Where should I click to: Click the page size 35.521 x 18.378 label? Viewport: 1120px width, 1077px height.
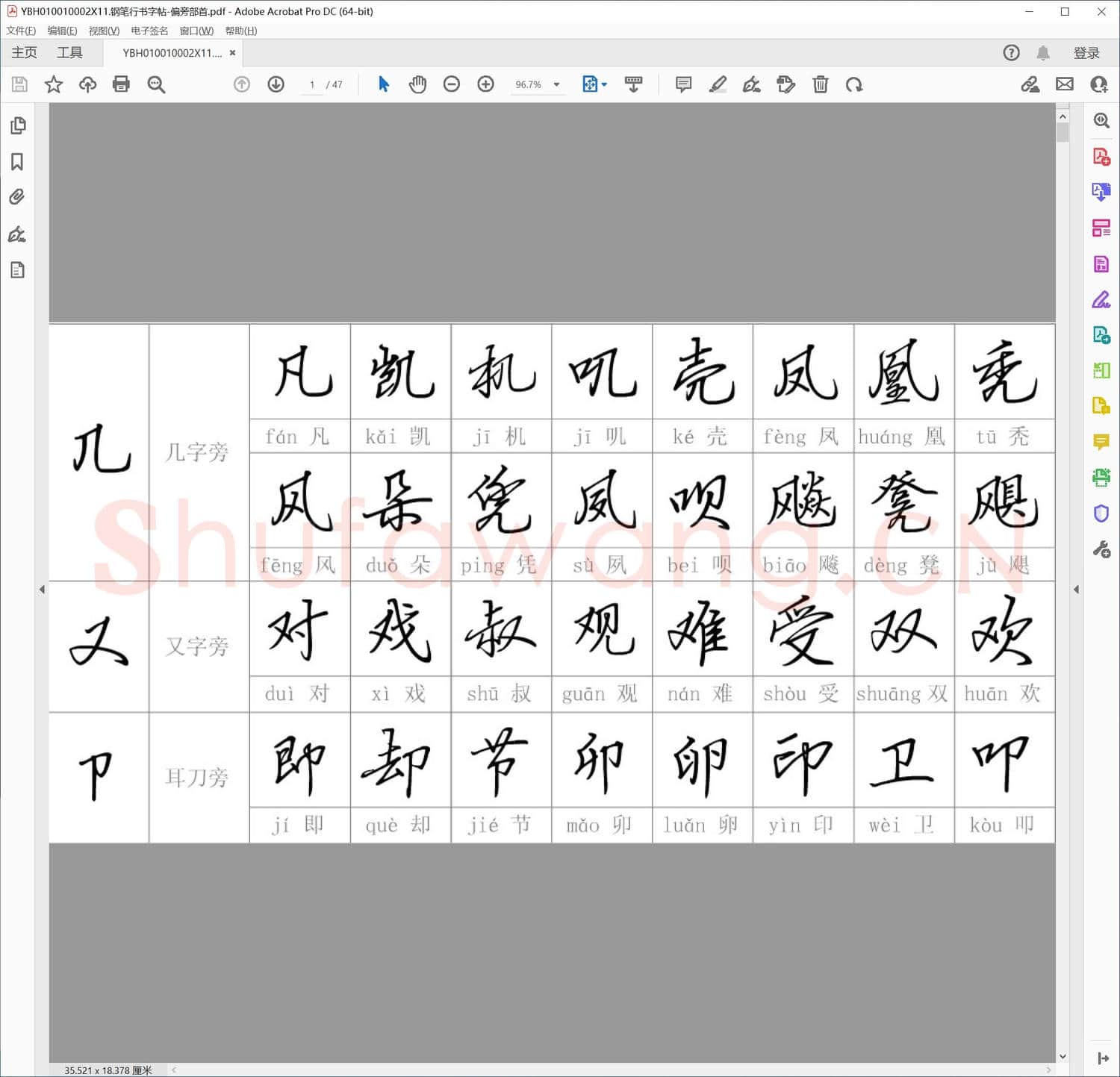[108, 1070]
